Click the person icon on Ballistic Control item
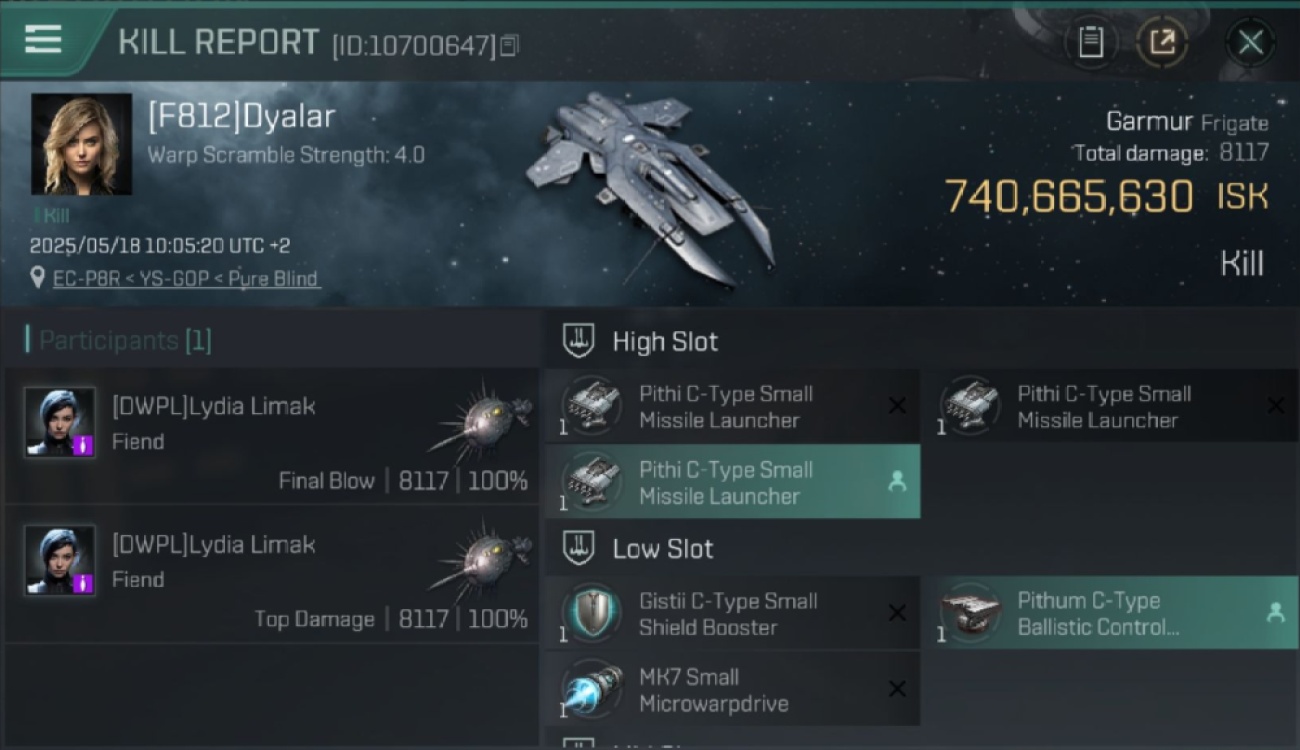 tap(1275, 613)
